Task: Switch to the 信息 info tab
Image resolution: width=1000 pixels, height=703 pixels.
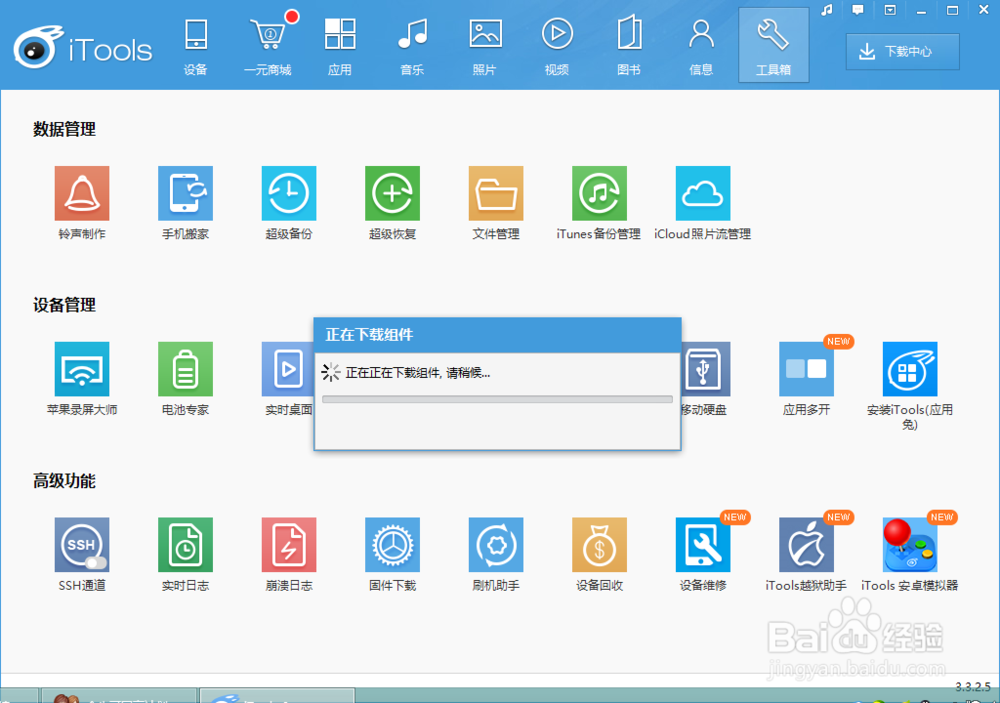Action: (701, 46)
